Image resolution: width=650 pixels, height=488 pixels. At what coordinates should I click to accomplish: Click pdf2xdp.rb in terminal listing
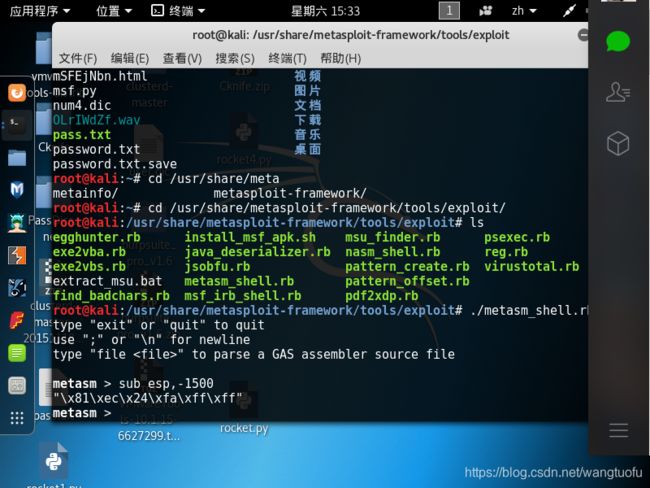coord(381,296)
